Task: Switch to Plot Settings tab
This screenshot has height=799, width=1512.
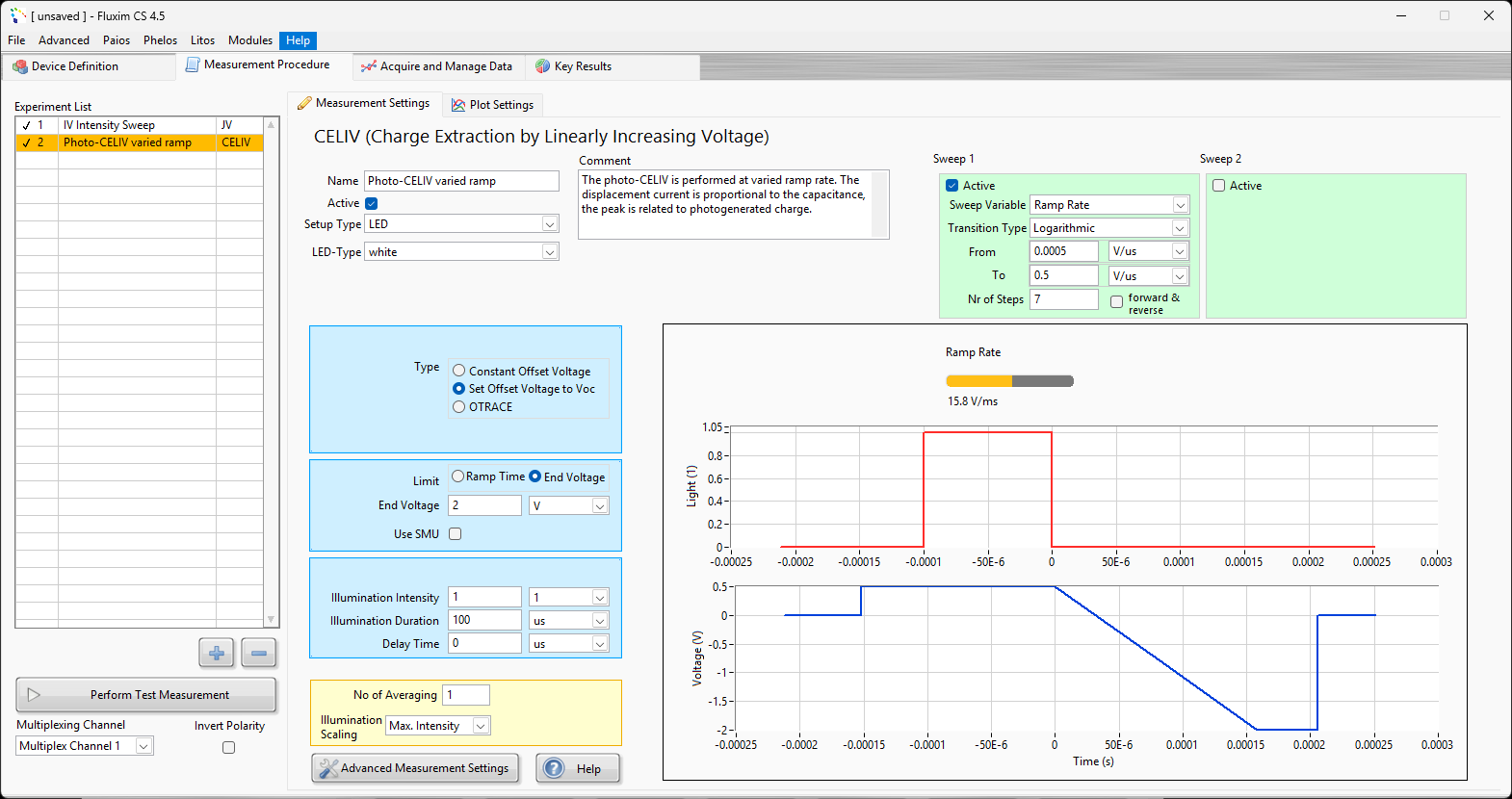Action: pyautogui.click(x=493, y=105)
